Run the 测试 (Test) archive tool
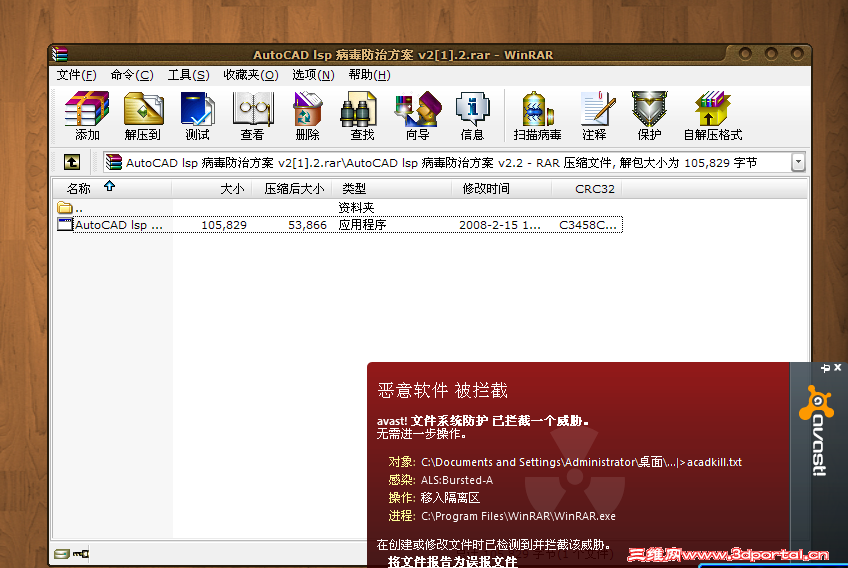The height and width of the screenshot is (568, 848). click(x=197, y=116)
